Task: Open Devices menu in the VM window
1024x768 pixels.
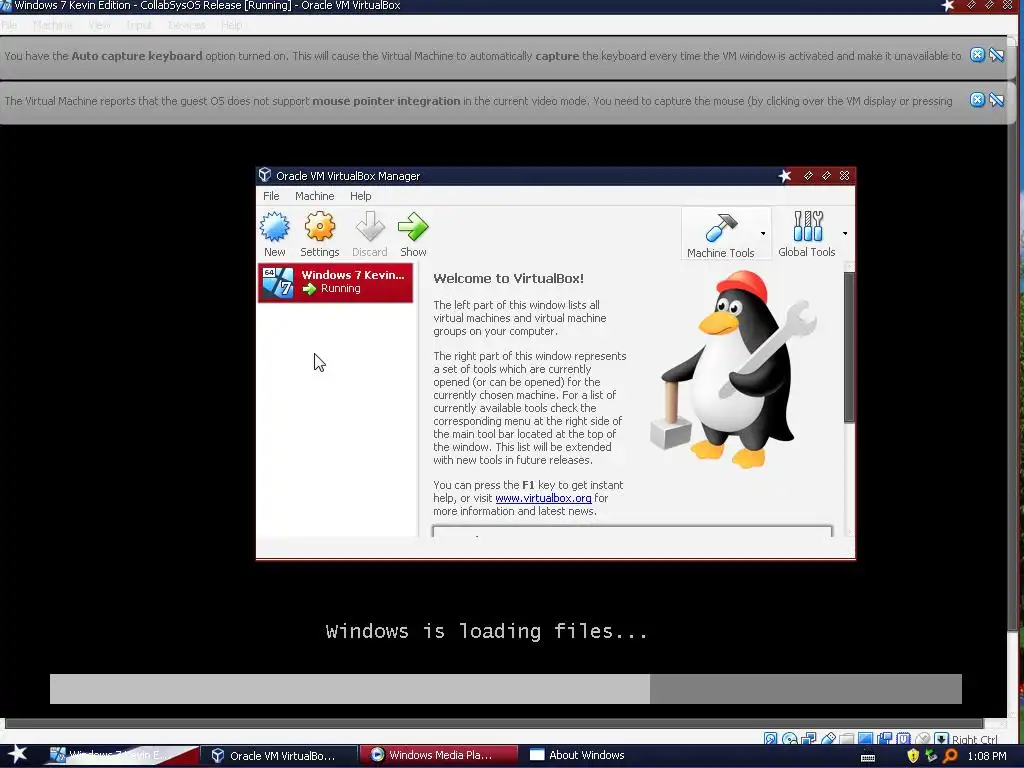Action: 187,25
